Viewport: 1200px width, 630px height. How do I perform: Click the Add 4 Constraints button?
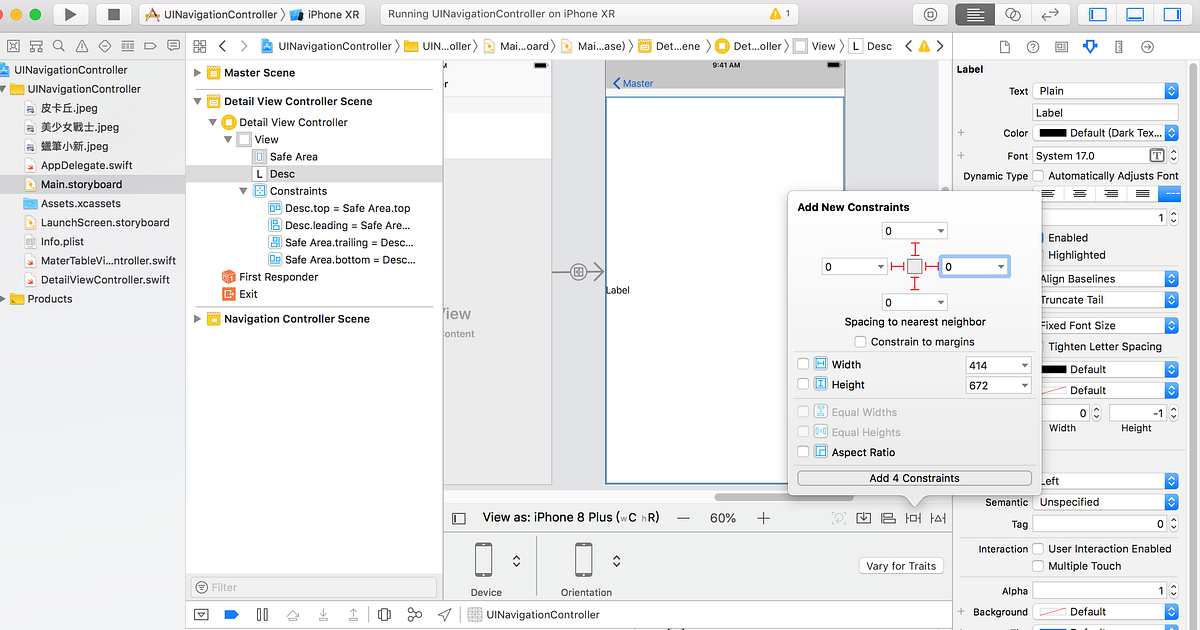pos(912,478)
